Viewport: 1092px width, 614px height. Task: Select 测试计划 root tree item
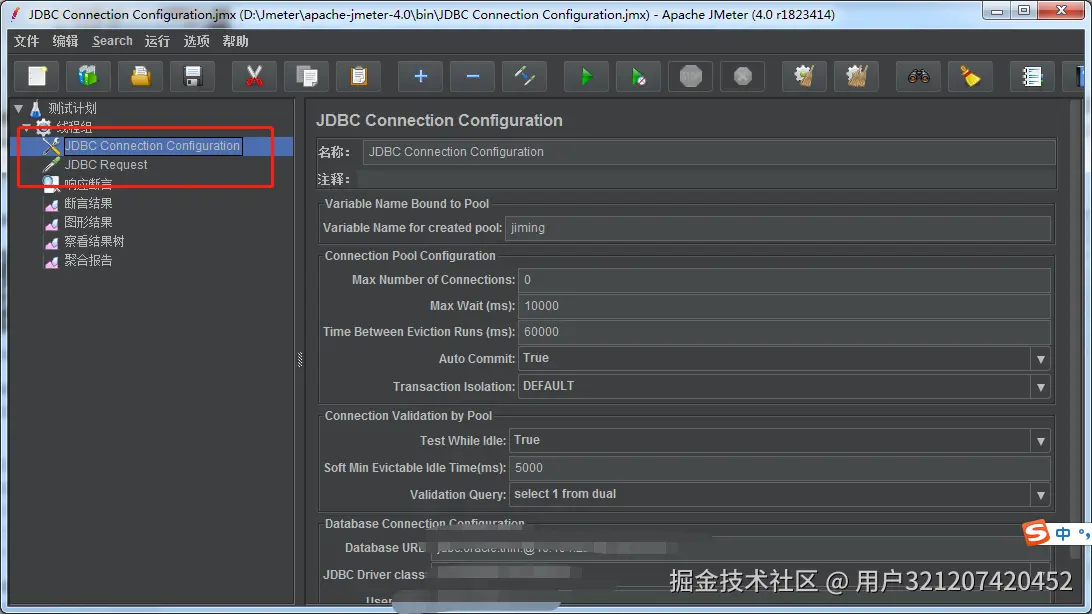[72, 109]
